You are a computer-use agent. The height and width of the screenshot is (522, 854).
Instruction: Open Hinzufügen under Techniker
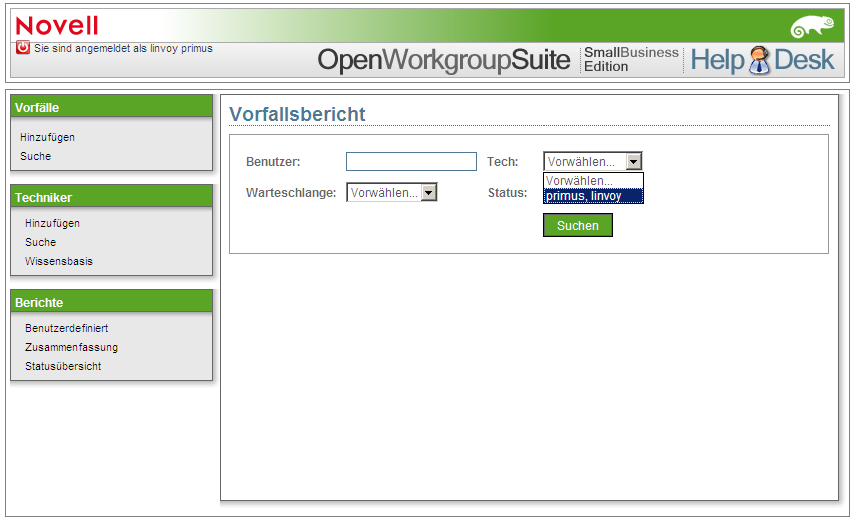click(52, 223)
